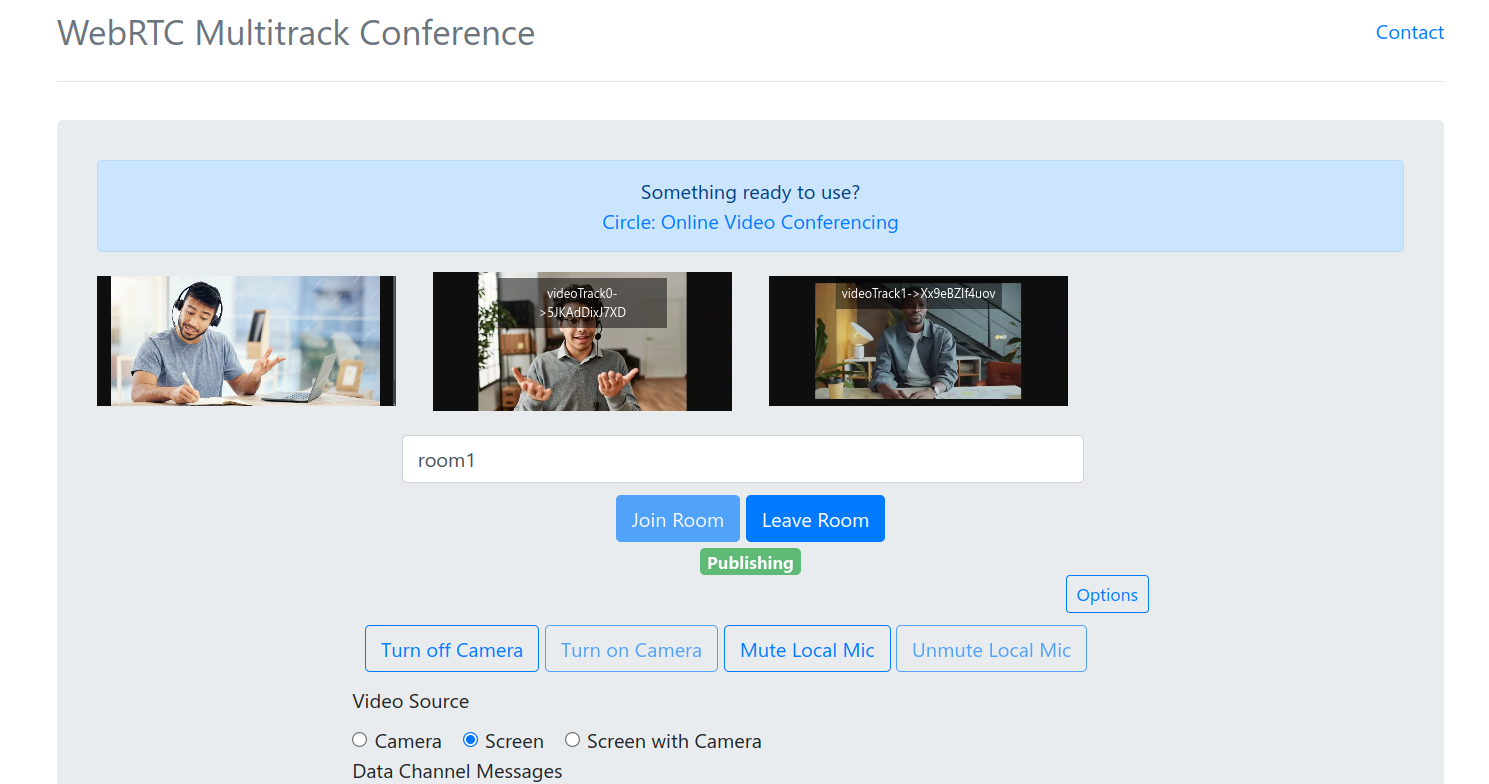Click the videoTrack0->5JKAdDixJ7XD label
1489x784 pixels.
coord(582,303)
